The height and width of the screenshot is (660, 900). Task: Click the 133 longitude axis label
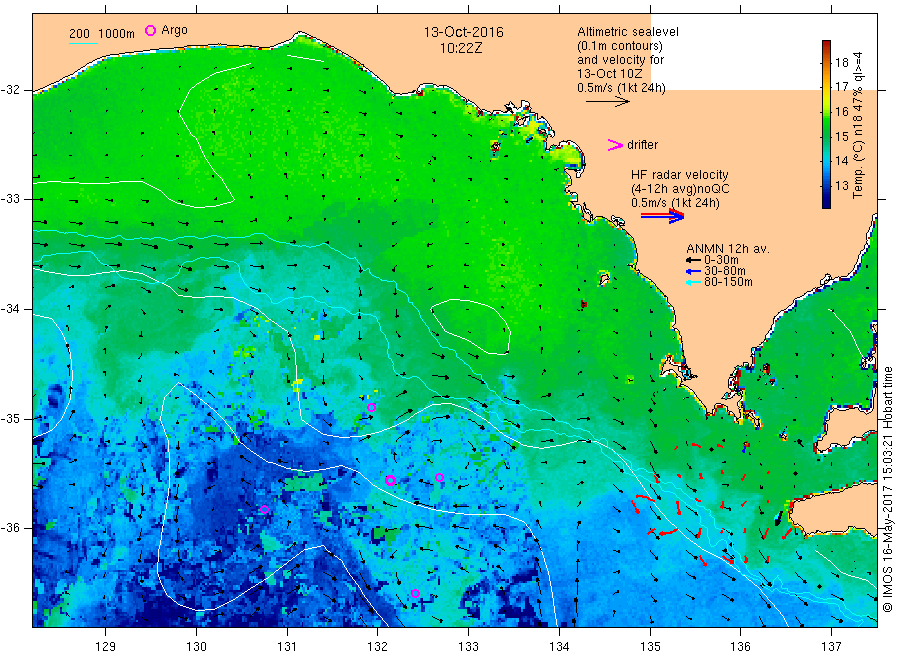468,647
